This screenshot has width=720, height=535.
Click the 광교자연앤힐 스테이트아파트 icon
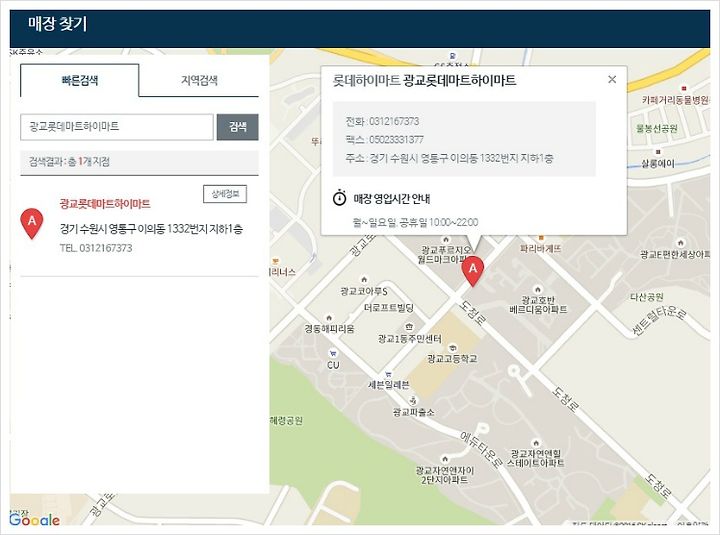535,443
